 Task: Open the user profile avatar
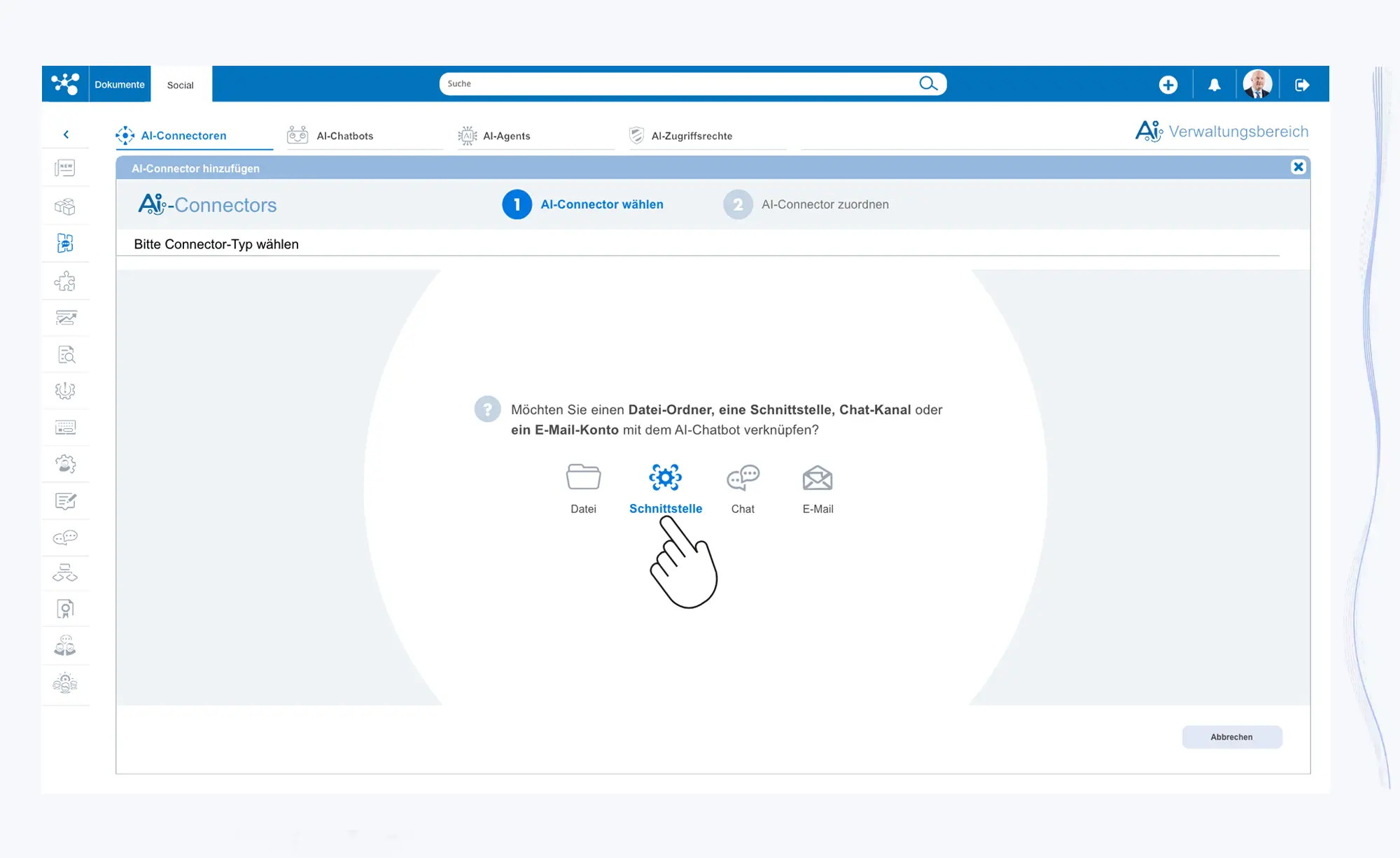click(x=1257, y=84)
